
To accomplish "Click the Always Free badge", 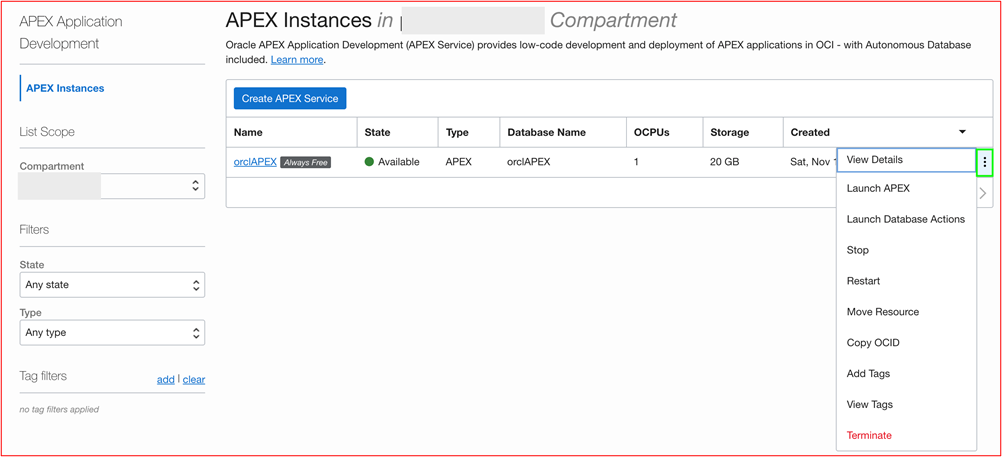I will 305,163.
